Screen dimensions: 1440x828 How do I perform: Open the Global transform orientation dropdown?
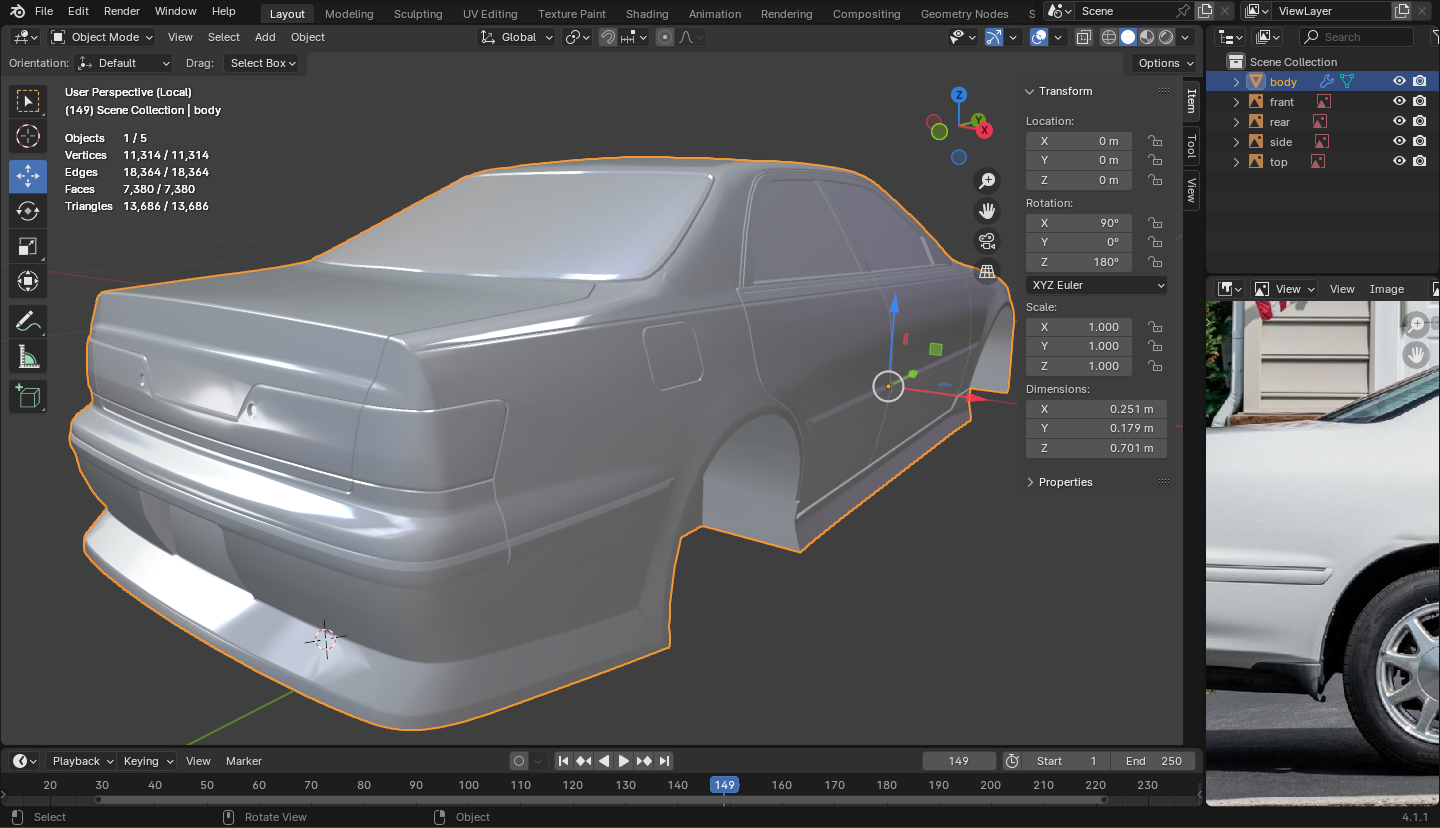click(516, 37)
